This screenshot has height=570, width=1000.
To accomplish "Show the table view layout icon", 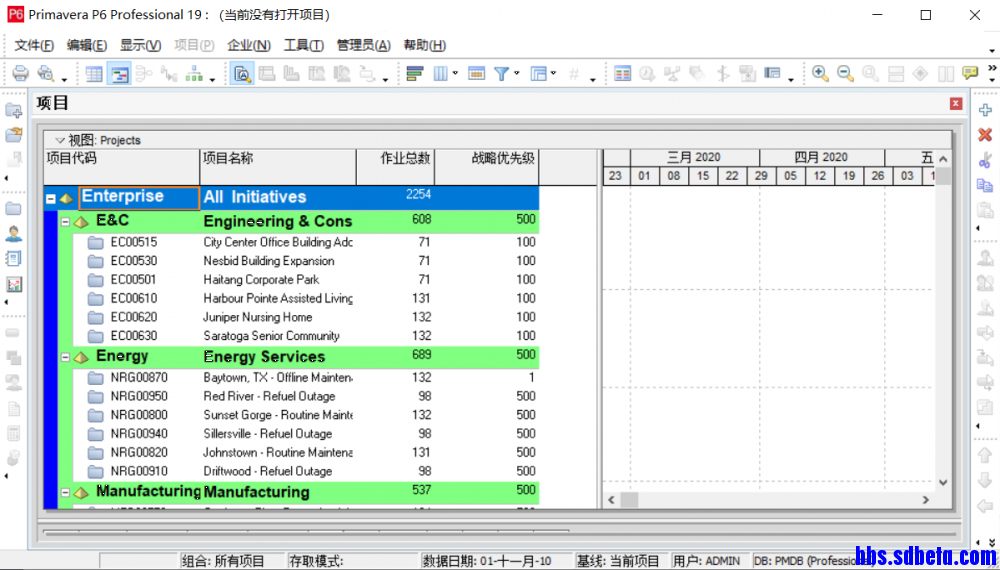I will 94,74.
